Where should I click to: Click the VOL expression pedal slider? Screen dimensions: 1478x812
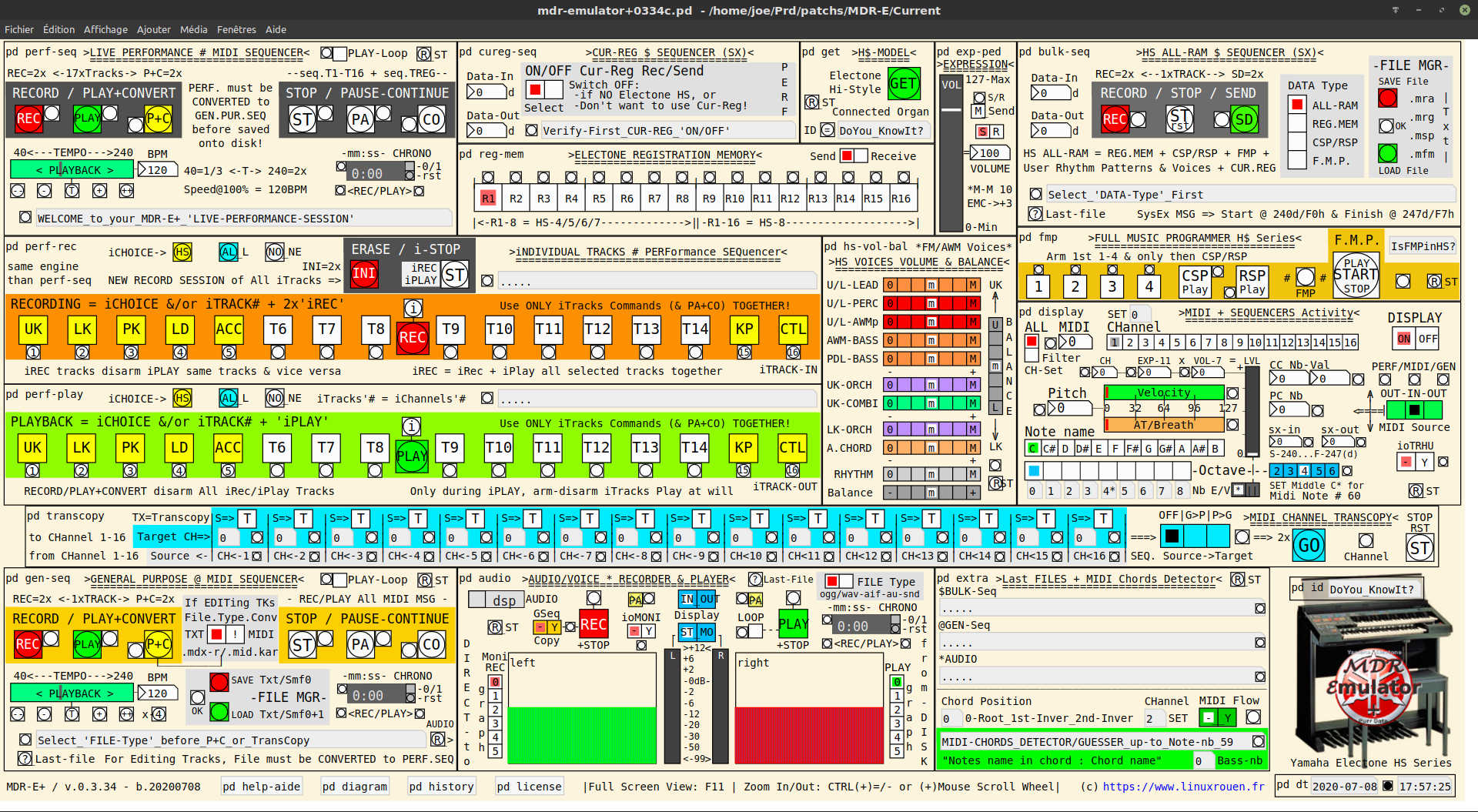coord(951,154)
